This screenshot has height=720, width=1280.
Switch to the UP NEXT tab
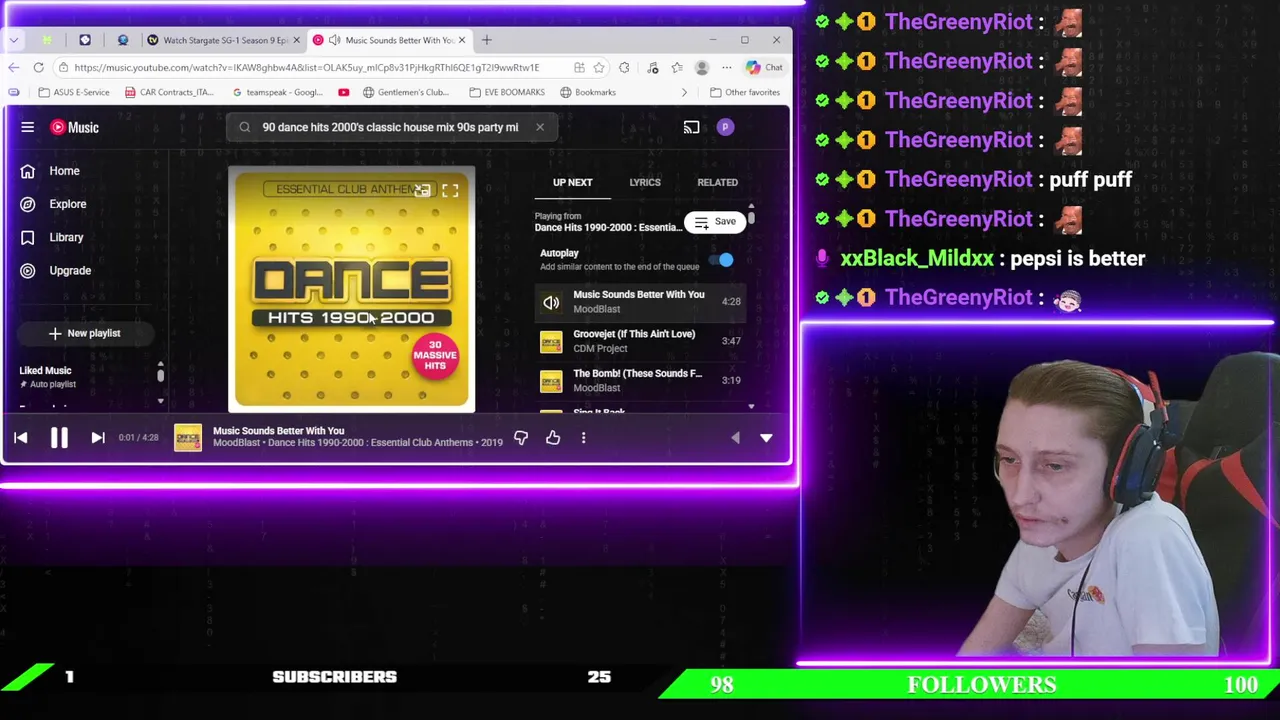(x=573, y=182)
